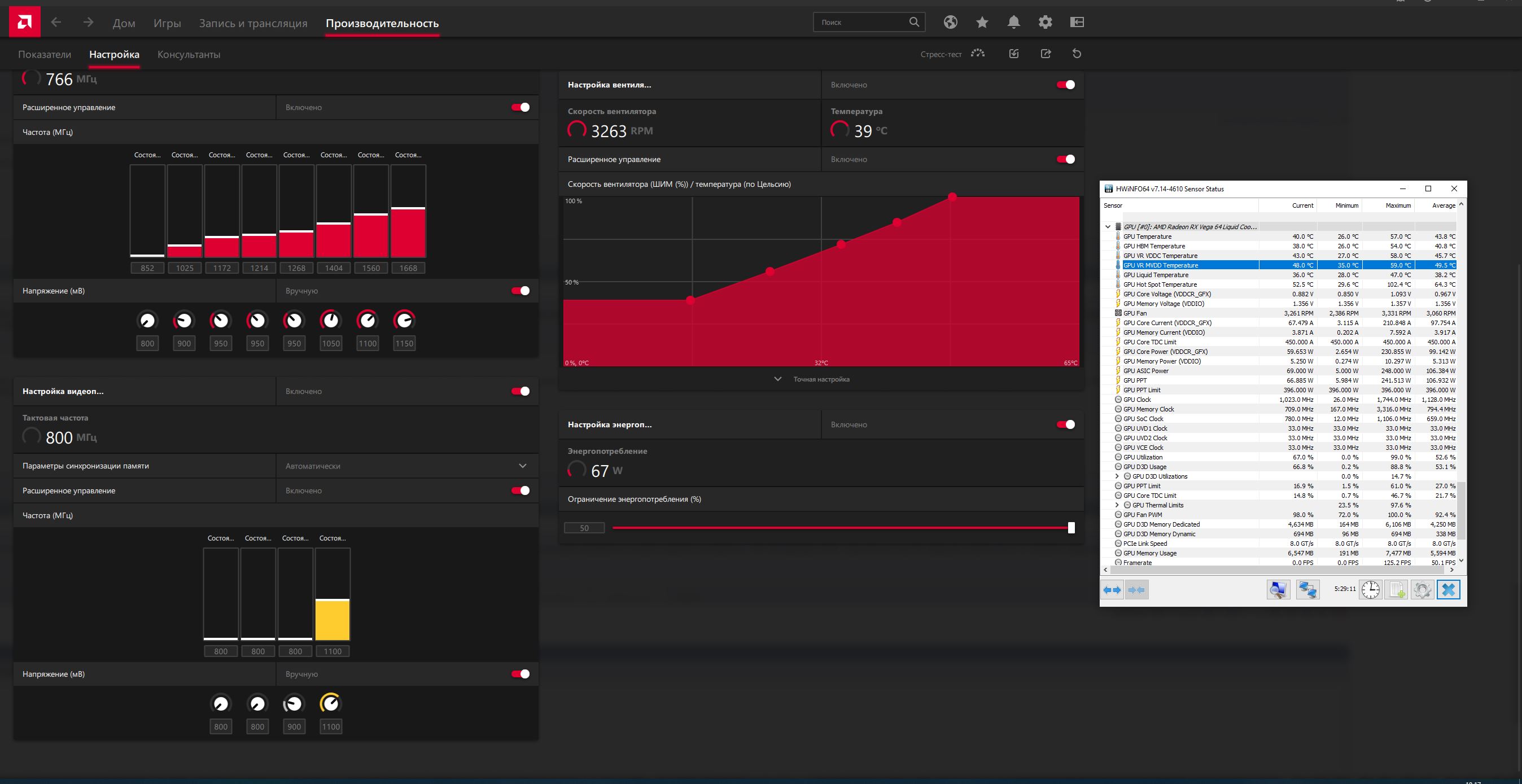The width and height of the screenshot is (1522, 784).
Task: Toggle GPU voltage manual control switch
Action: click(520, 291)
